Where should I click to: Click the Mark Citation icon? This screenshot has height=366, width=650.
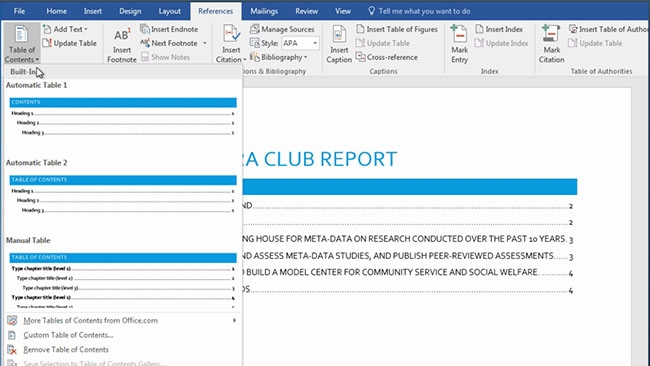[x=551, y=33]
